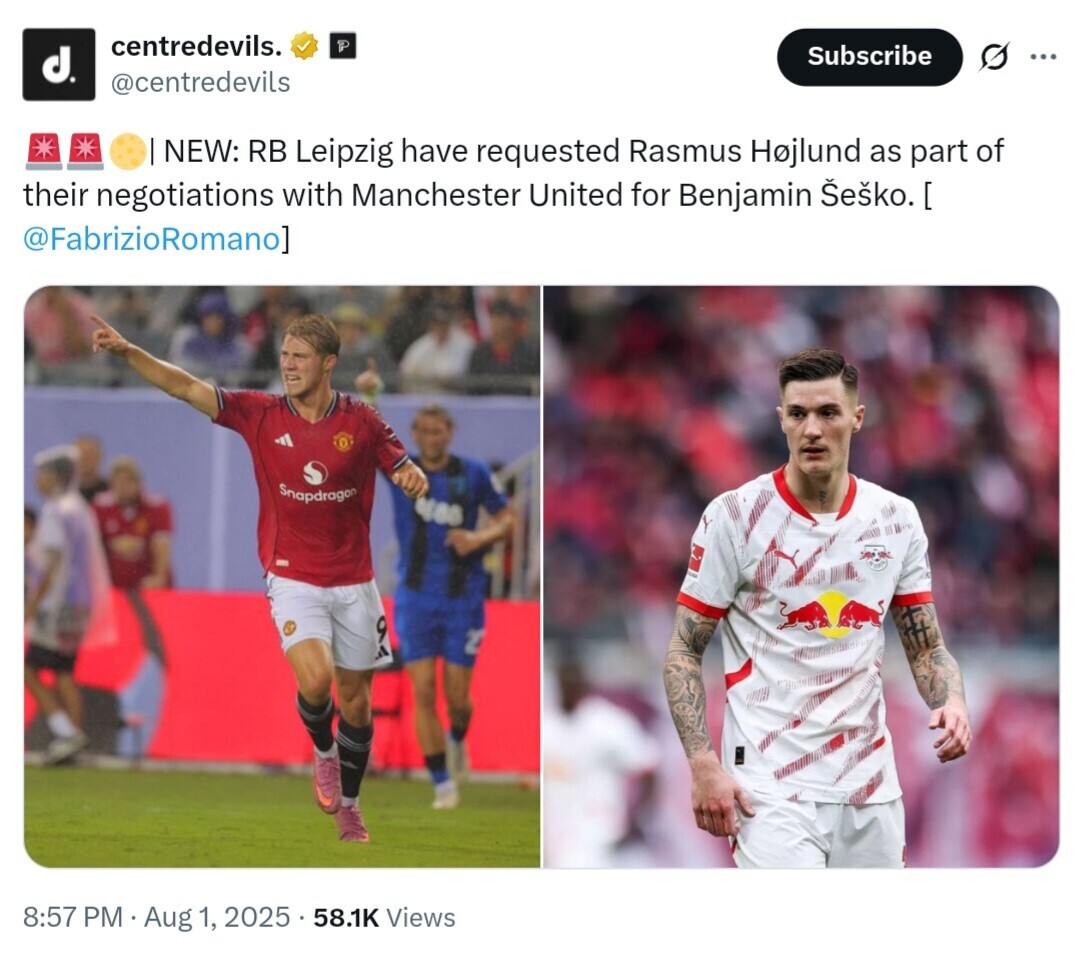Click the second siren emoji
Image resolution: width=1088 pixels, height=965 pixels.
pyautogui.click(x=85, y=151)
